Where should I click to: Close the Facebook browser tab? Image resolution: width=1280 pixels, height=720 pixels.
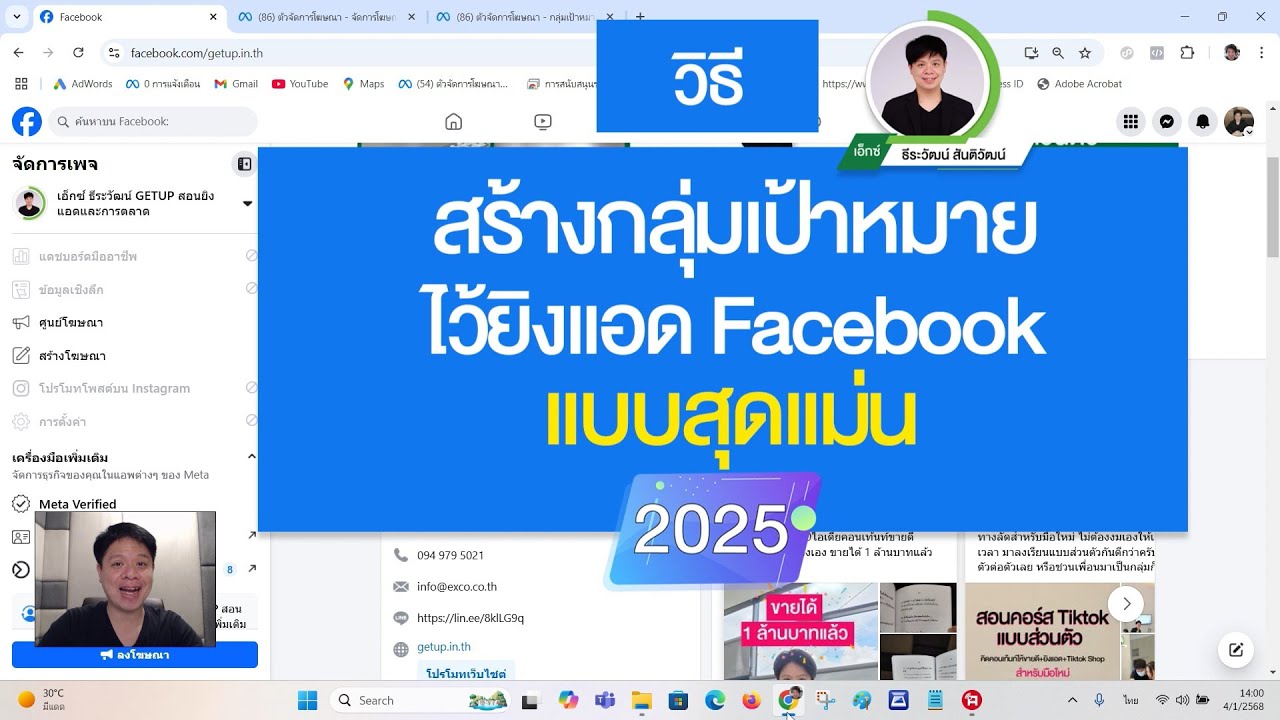(x=213, y=17)
